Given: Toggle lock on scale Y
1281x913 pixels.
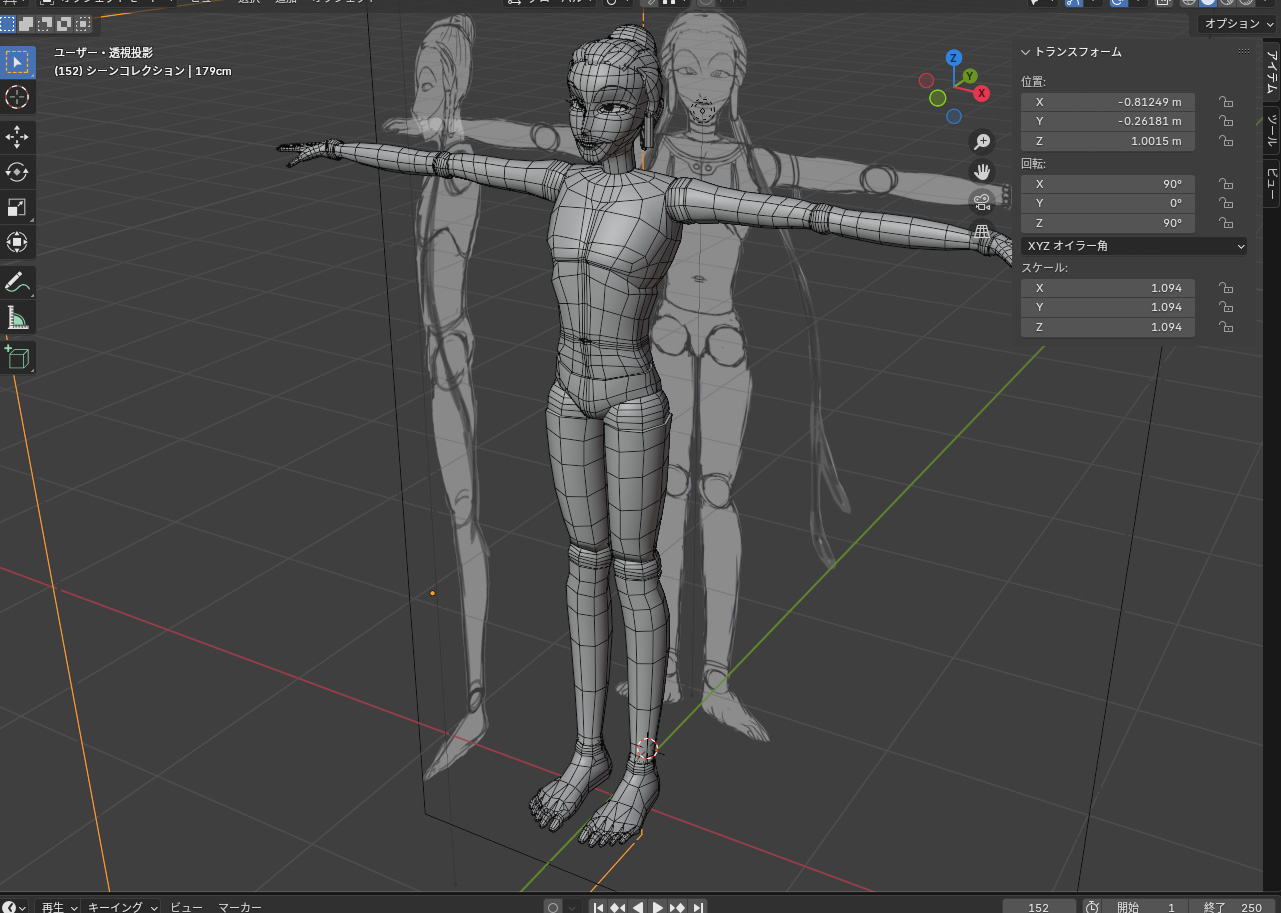Looking at the screenshot, I should (1225, 307).
